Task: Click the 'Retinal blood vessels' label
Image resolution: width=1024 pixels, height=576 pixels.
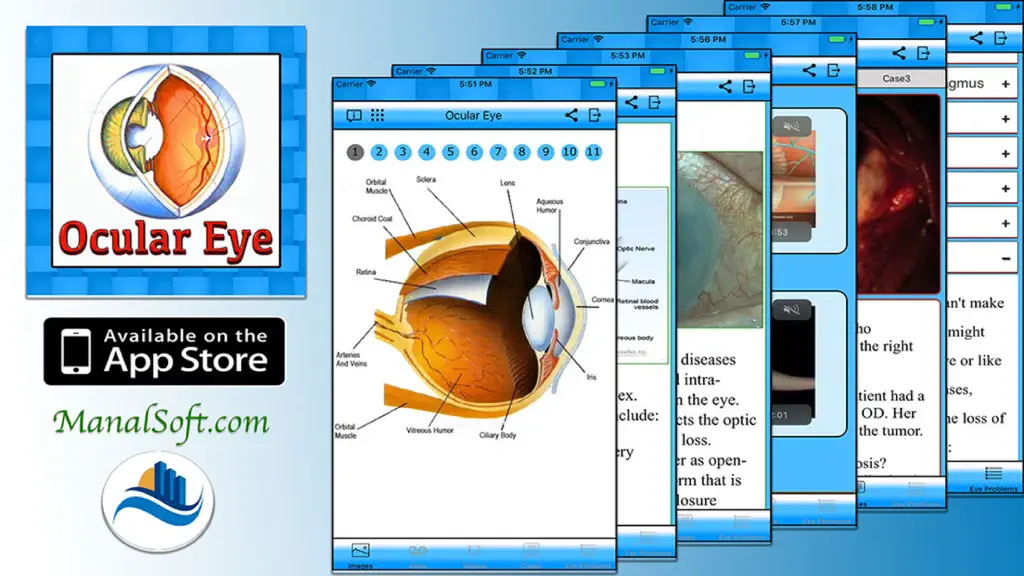Action: (x=637, y=304)
